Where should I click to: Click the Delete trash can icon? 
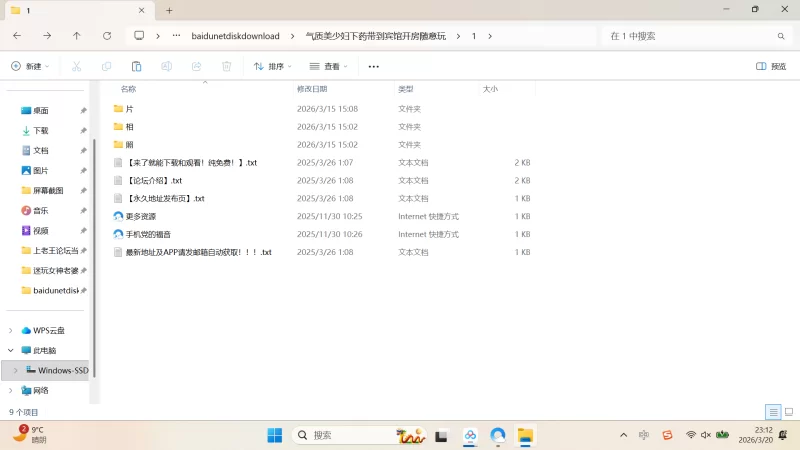pyautogui.click(x=226, y=66)
